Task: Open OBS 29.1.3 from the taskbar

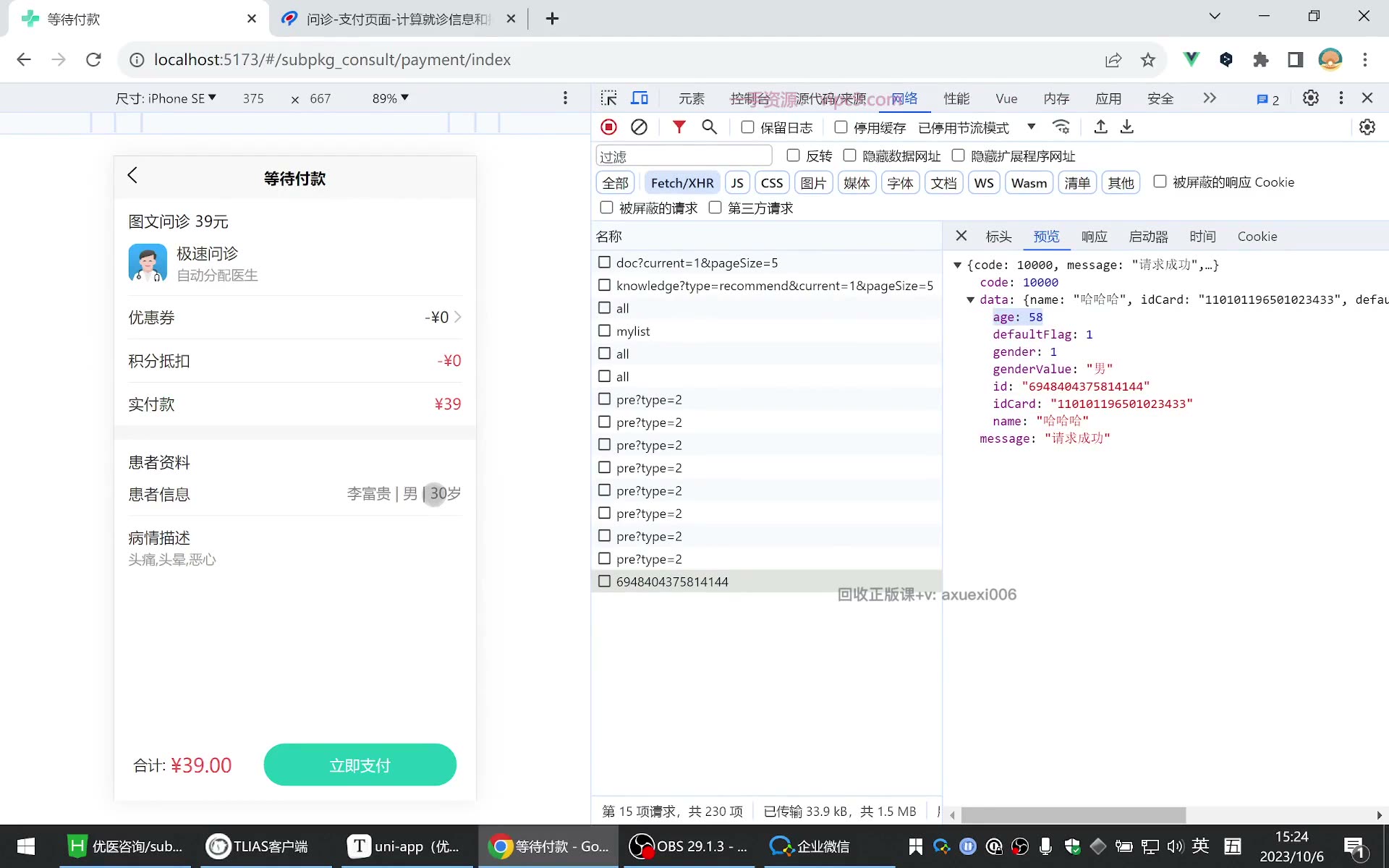Action: [690, 846]
